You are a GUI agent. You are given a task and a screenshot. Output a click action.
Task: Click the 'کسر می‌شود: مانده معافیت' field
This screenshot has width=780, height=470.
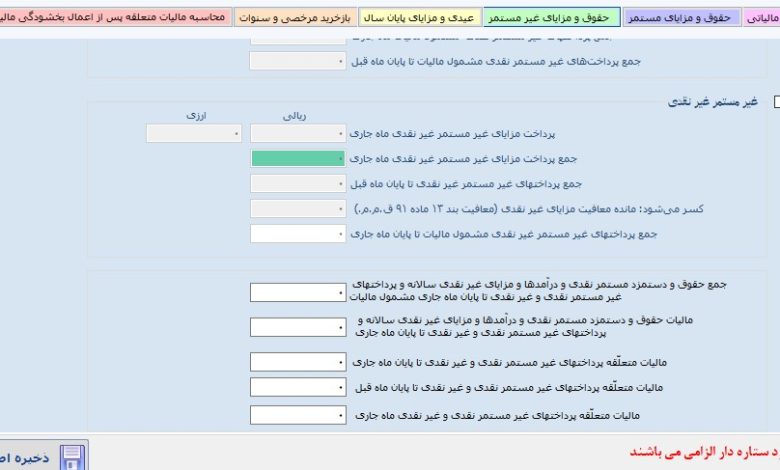pos(297,209)
